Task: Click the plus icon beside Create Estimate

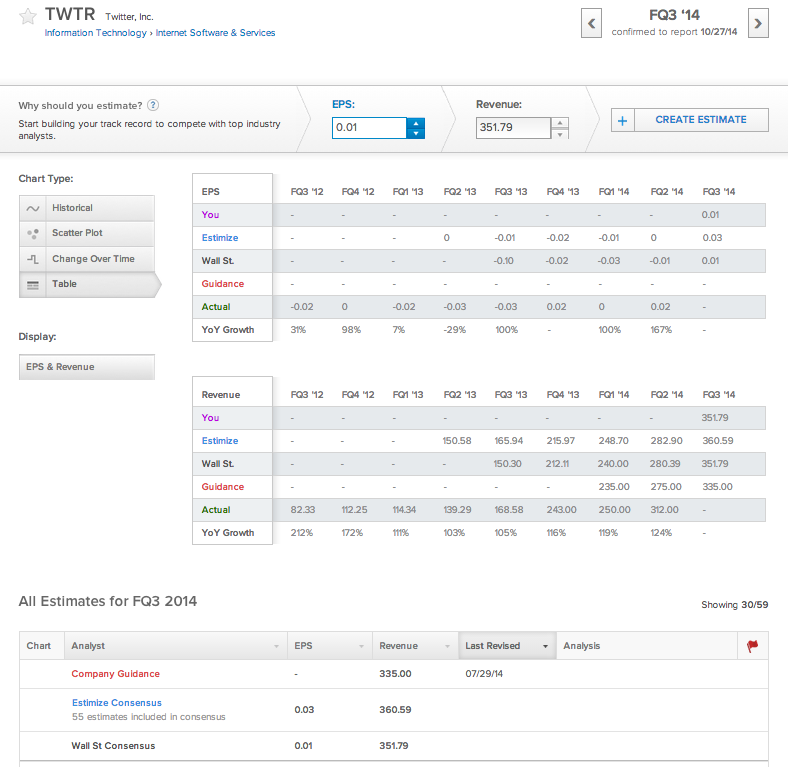Action: (623, 120)
